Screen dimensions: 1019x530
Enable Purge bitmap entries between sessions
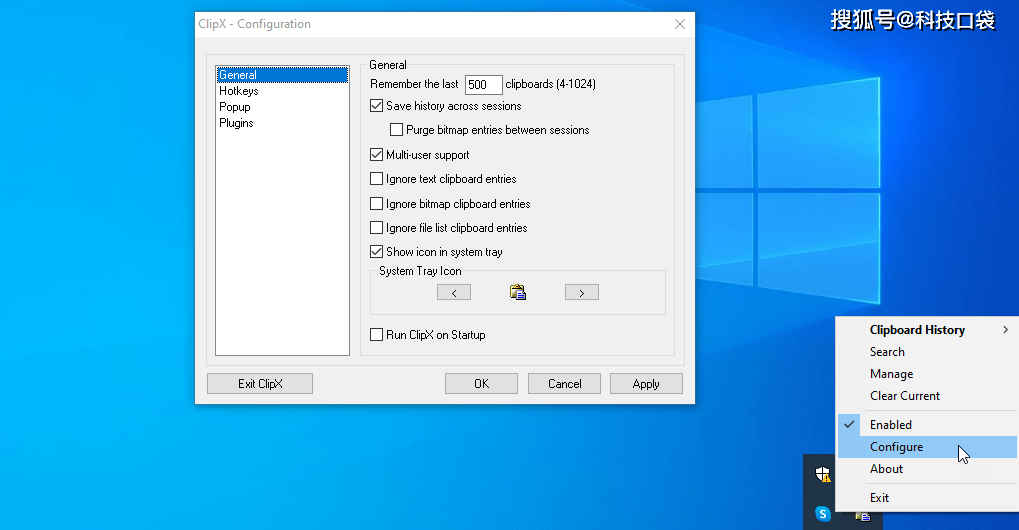[x=397, y=130]
